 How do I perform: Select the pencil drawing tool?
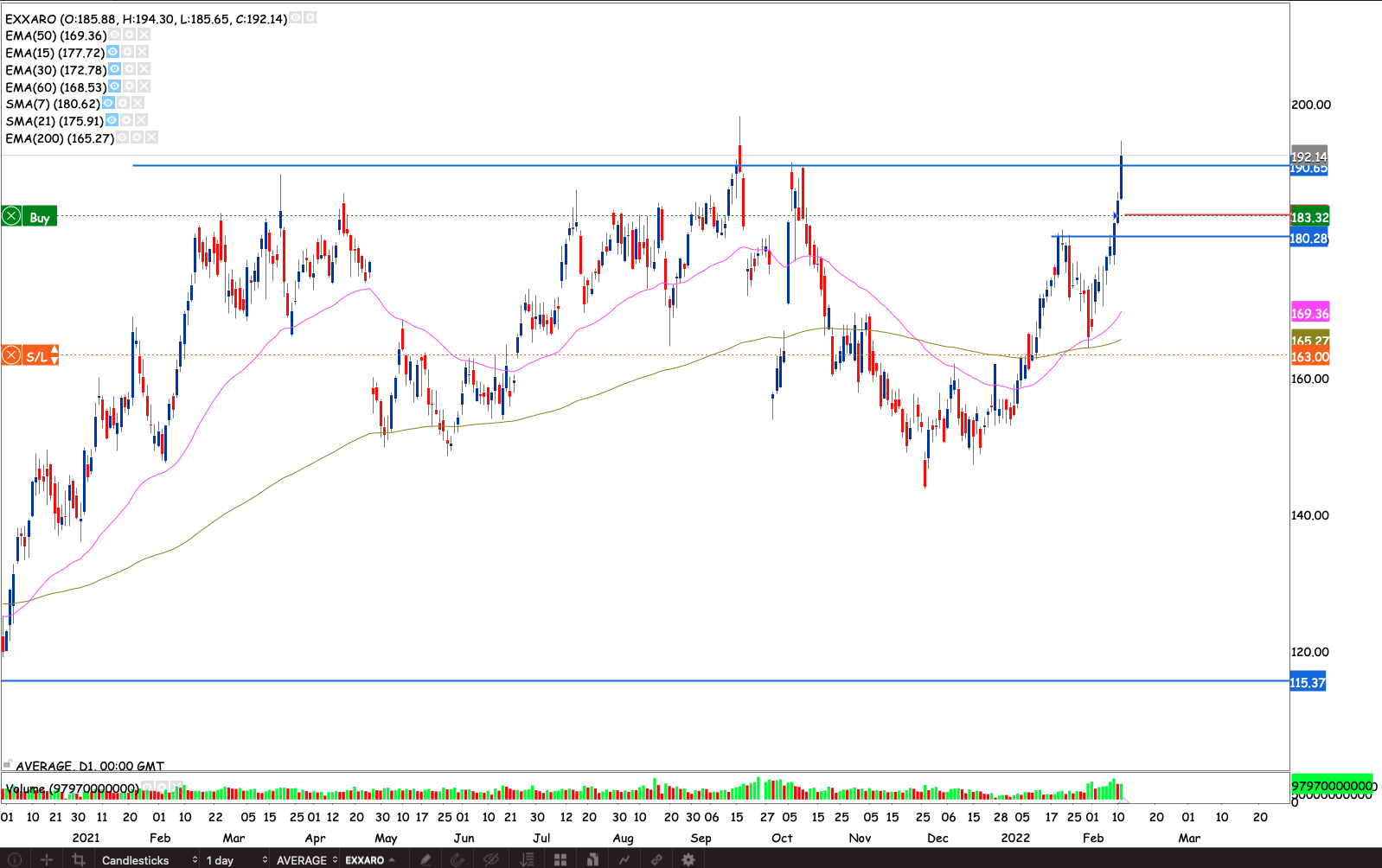pyautogui.click(x=425, y=859)
